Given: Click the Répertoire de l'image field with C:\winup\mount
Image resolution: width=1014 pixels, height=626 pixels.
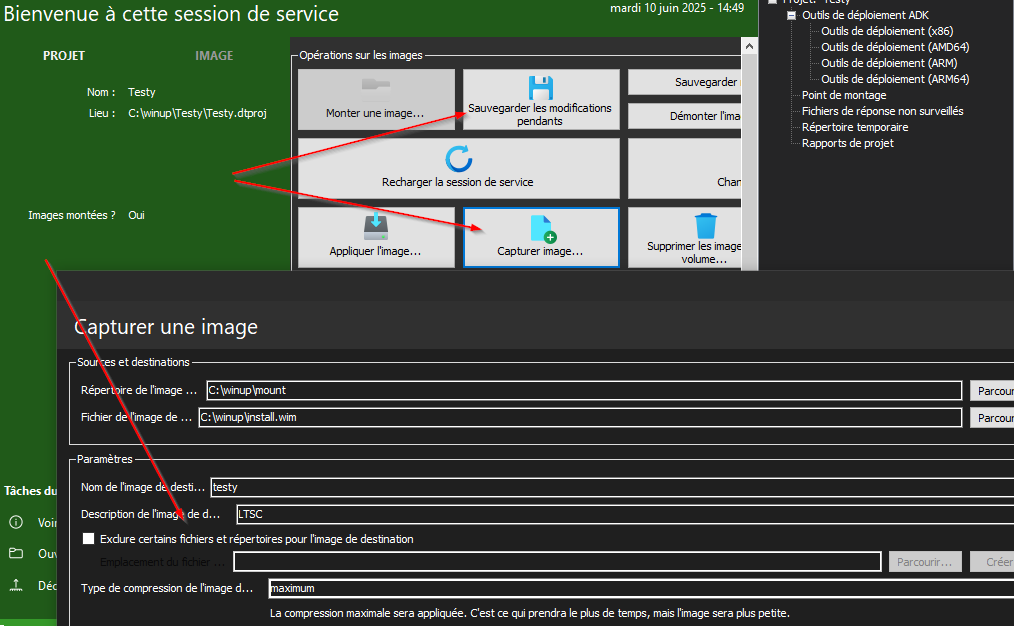Looking at the screenshot, I should [584, 390].
